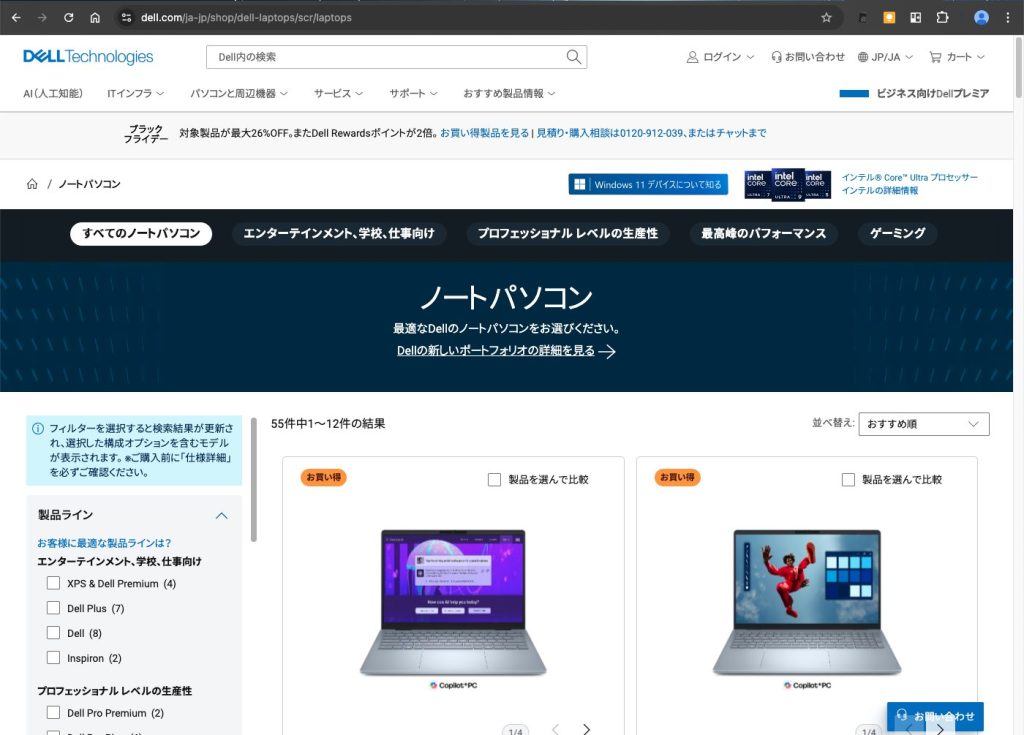Screen dimensions: 1024x735
Task: Open the browser extensions puzzle icon
Action: [x=942, y=18]
